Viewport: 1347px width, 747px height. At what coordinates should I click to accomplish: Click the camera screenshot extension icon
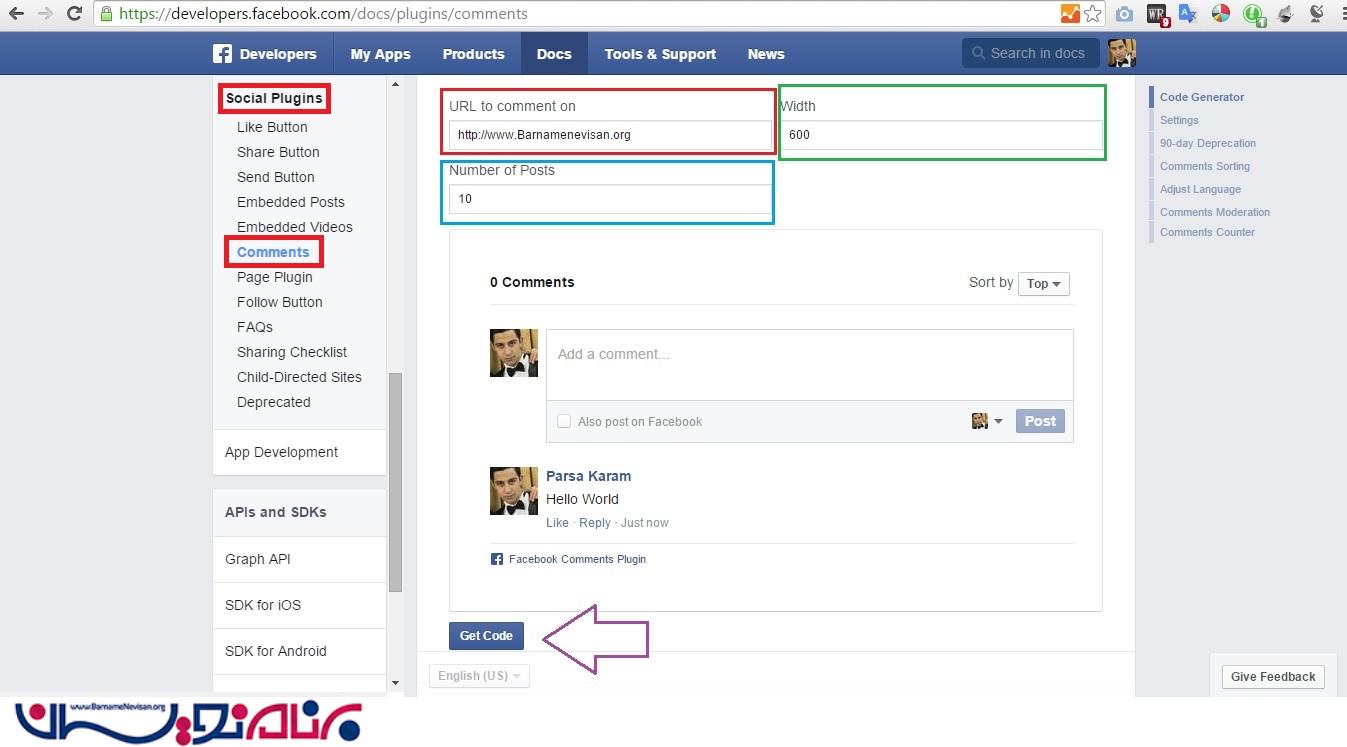pos(1125,14)
